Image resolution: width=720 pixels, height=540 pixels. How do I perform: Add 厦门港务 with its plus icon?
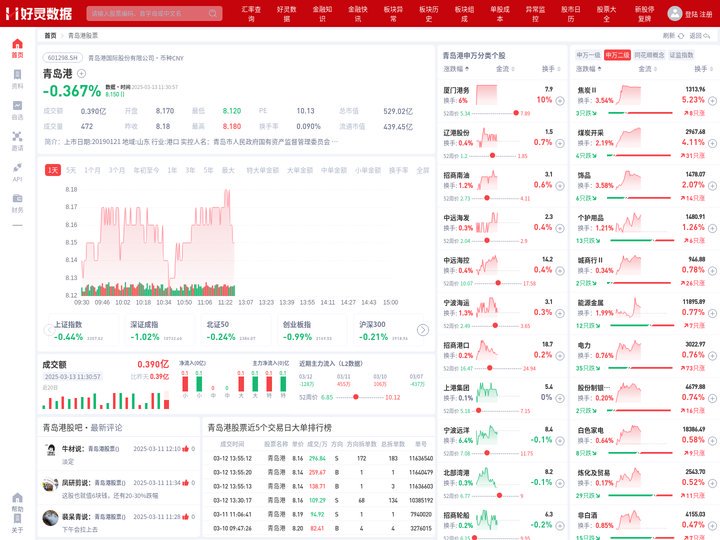click(560, 101)
